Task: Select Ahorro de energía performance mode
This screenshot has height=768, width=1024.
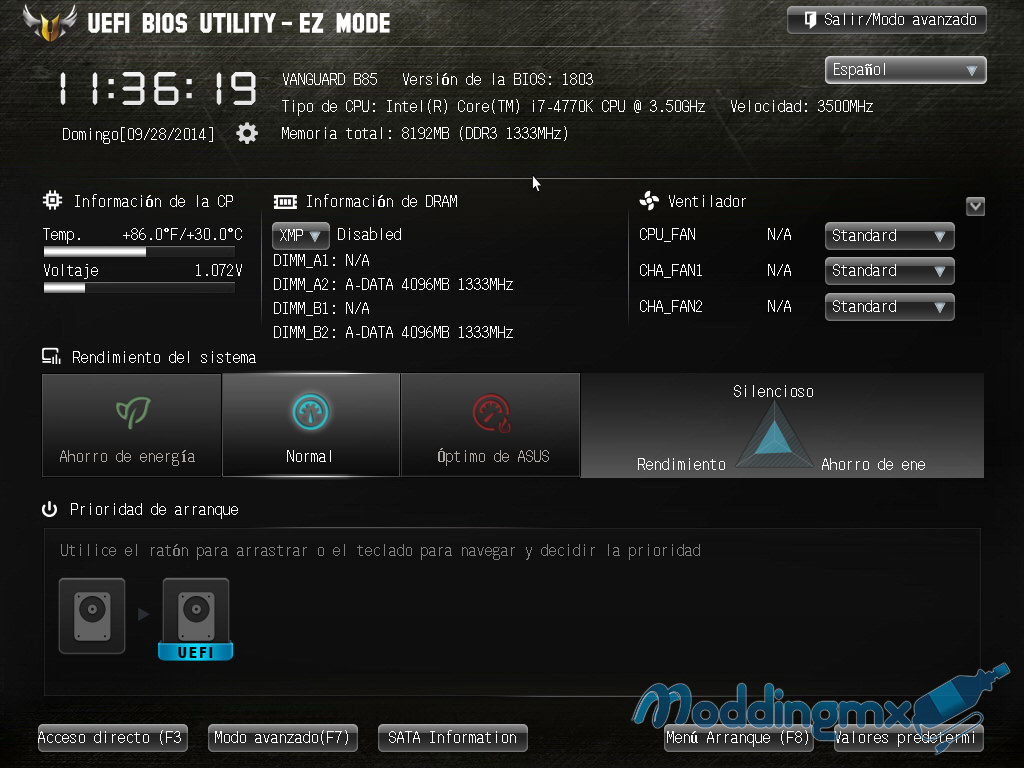Action: (x=132, y=425)
